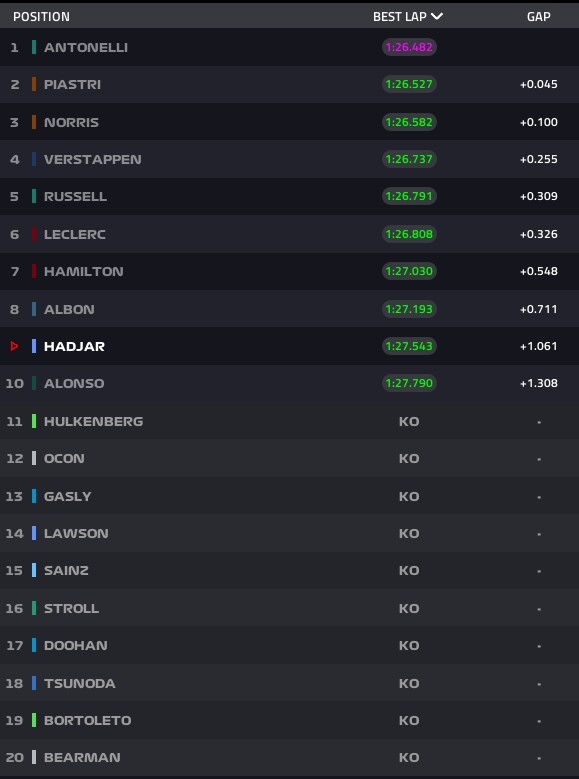579x779 pixels.
Task: Select driver name Tsunoda
Action: tap(80, 683)
